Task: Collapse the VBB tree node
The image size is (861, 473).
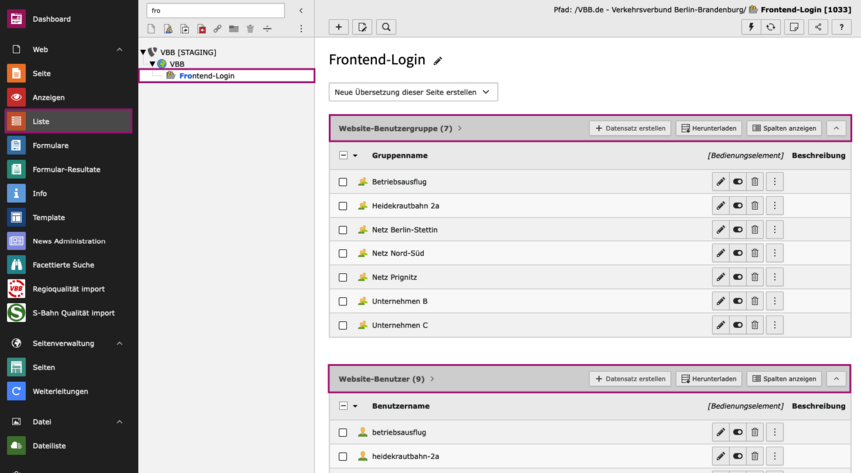Action: tap(153, 64)
